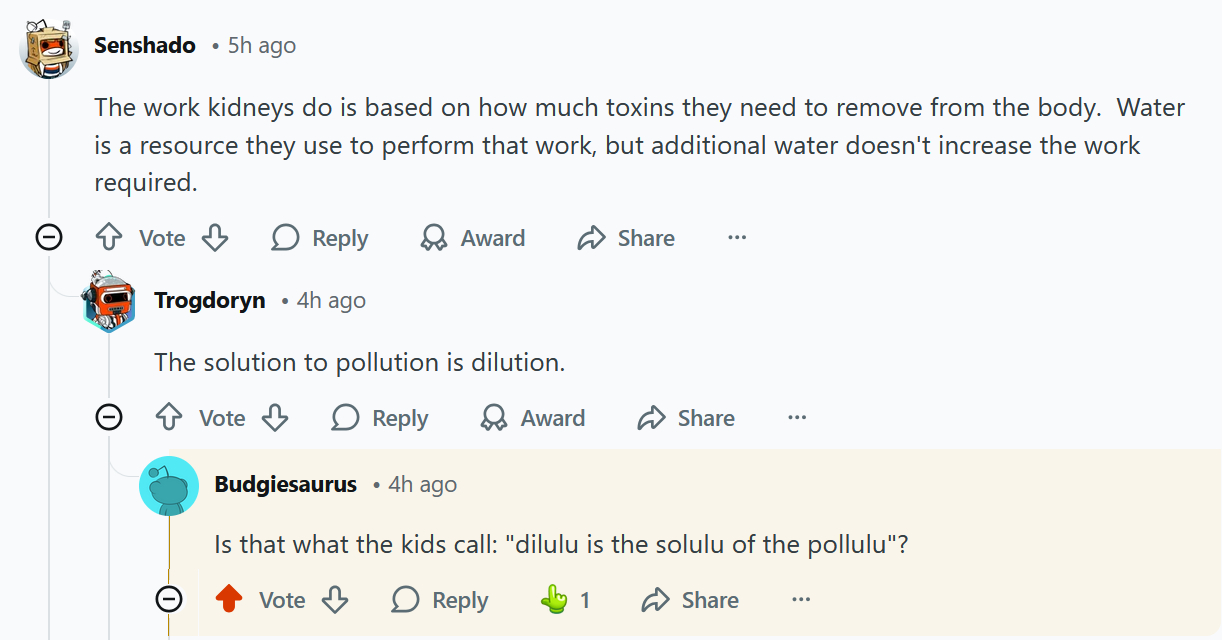Open Budgiesaurus's profile via username
Viewport: 1222px width, 640px height.
[286, 484]
